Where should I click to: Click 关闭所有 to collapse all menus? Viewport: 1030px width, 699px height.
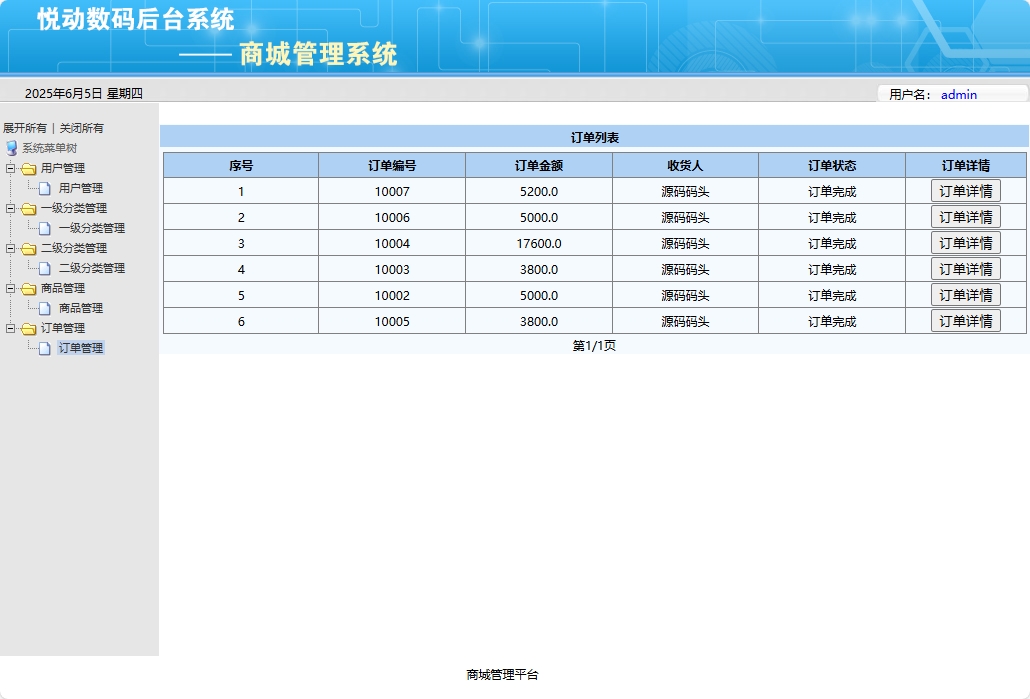tap(81, 128)
